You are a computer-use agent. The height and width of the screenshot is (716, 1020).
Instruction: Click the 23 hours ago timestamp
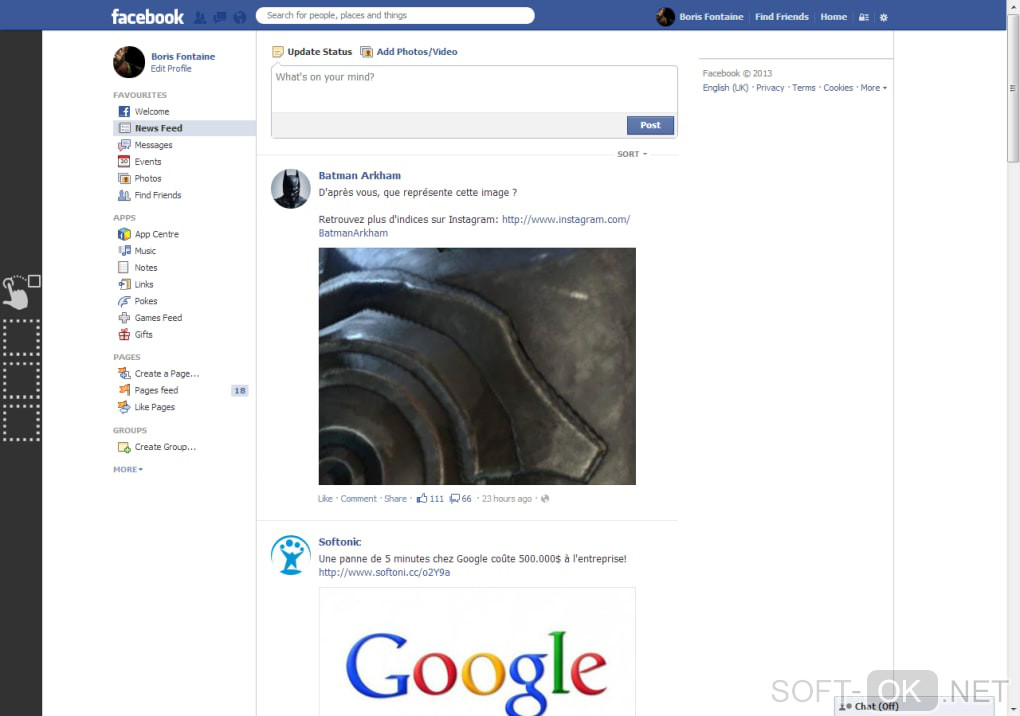(507, 499)
